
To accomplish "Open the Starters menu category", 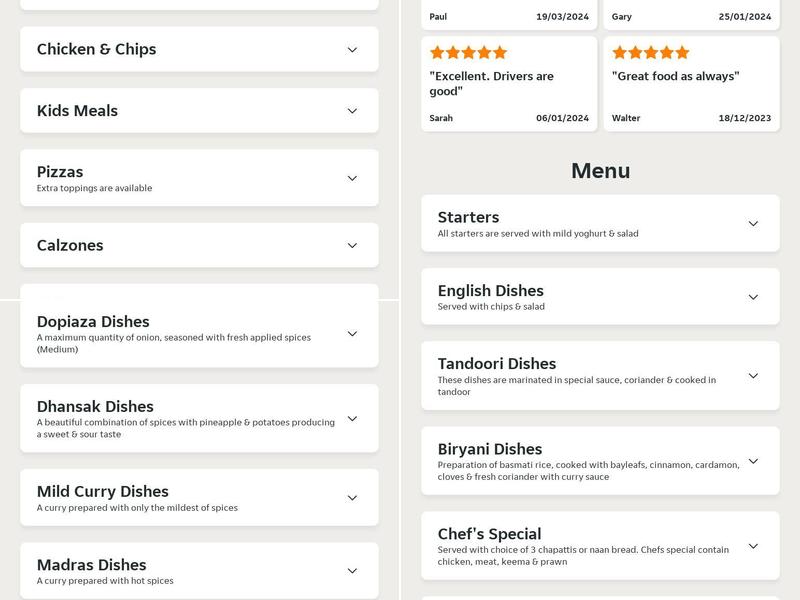I will pos(600,224).
